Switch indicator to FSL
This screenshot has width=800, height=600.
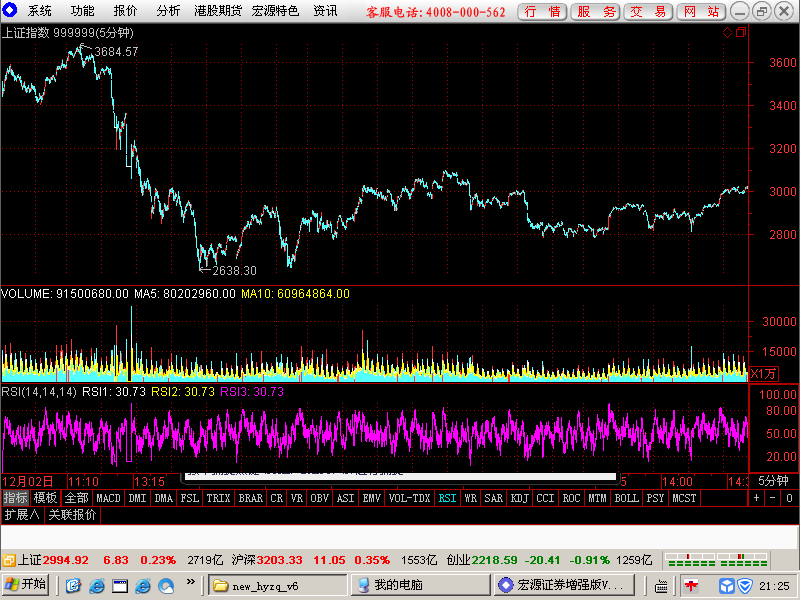(x=190, y=498)
